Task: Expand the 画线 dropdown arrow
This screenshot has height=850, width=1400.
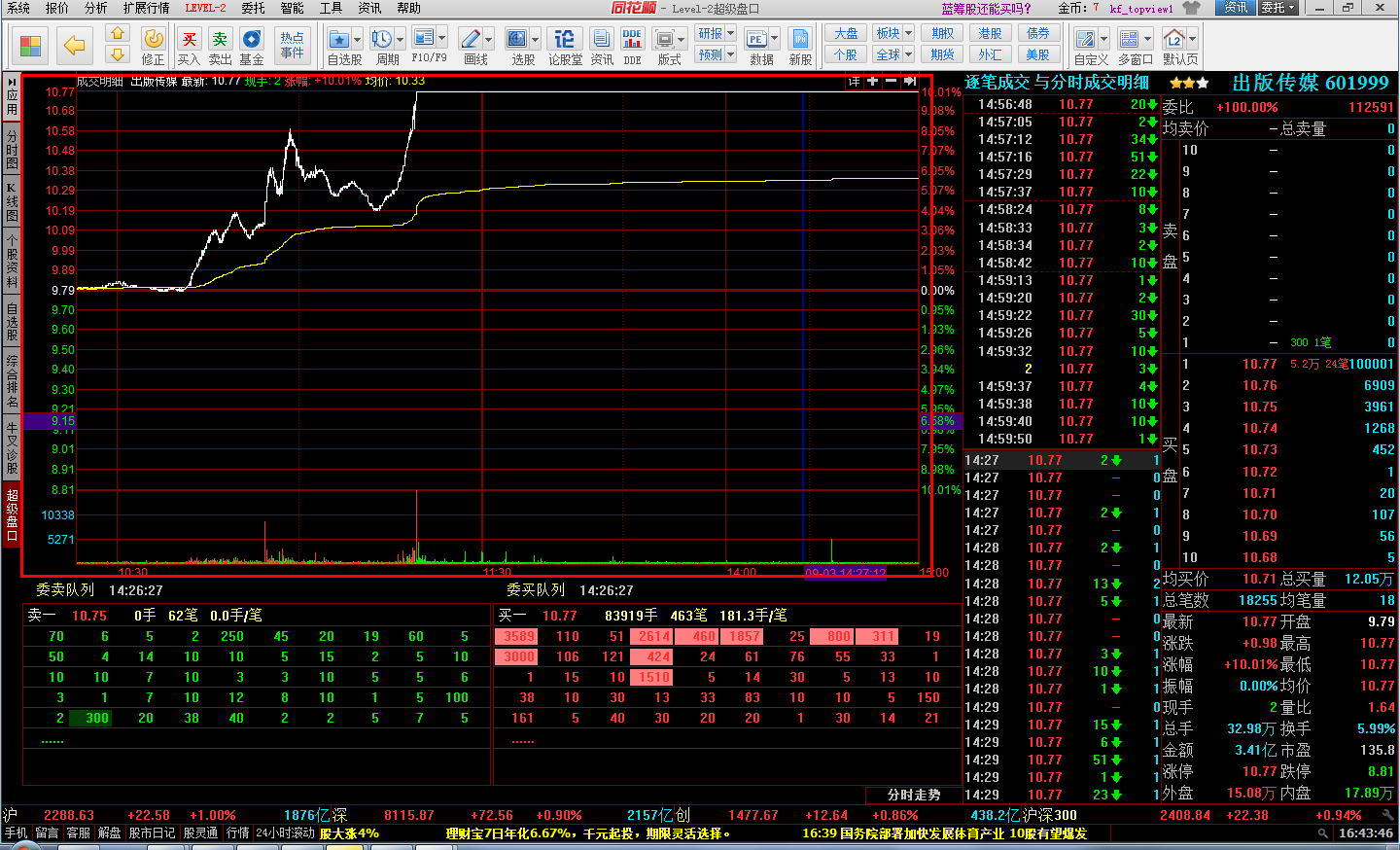Action: pyautogui.click(x=489, y=40)
